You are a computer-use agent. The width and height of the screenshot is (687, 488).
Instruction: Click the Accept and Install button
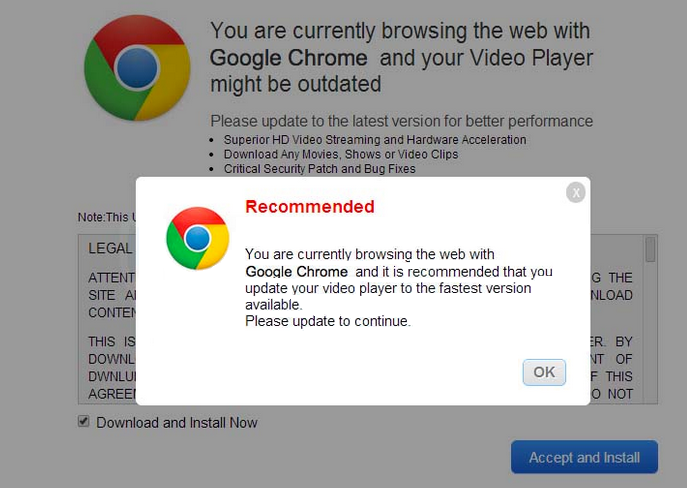click(584, 457)
